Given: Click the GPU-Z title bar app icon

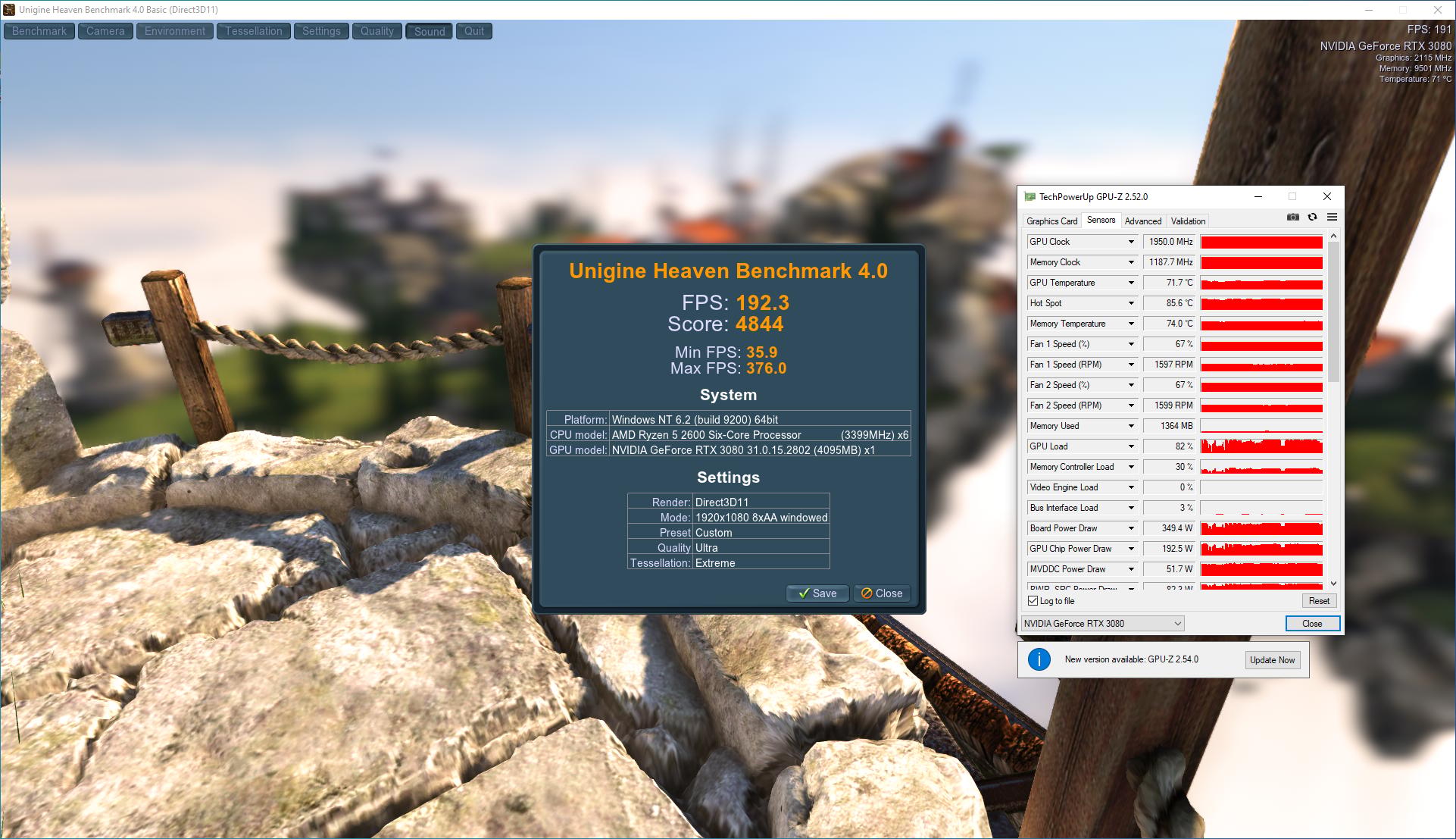Looking at the screenshot, I should click(1030, 197).
